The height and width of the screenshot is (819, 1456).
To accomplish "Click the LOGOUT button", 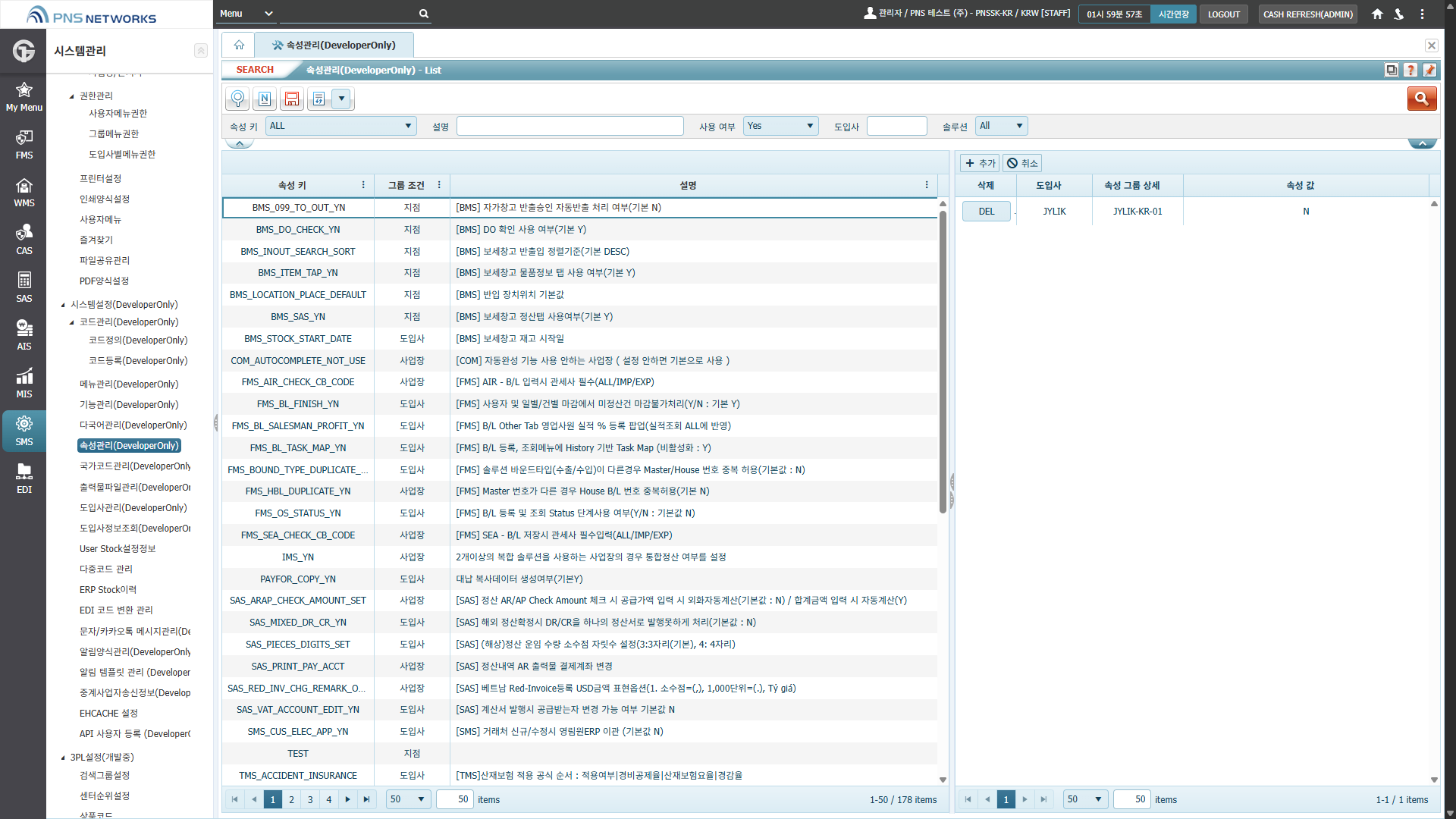I will click(x=1223, y=14).
